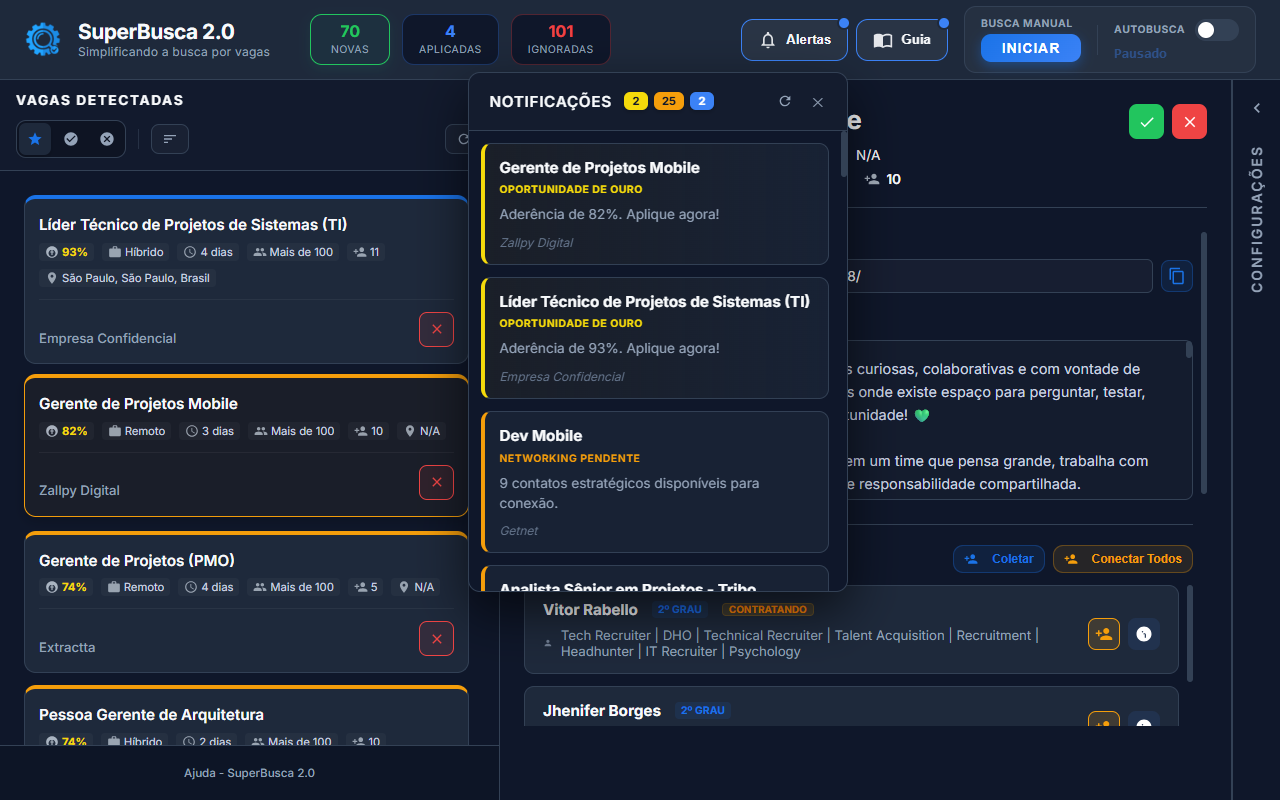Expand the Configurações side panel

(x=1256, y=108)
